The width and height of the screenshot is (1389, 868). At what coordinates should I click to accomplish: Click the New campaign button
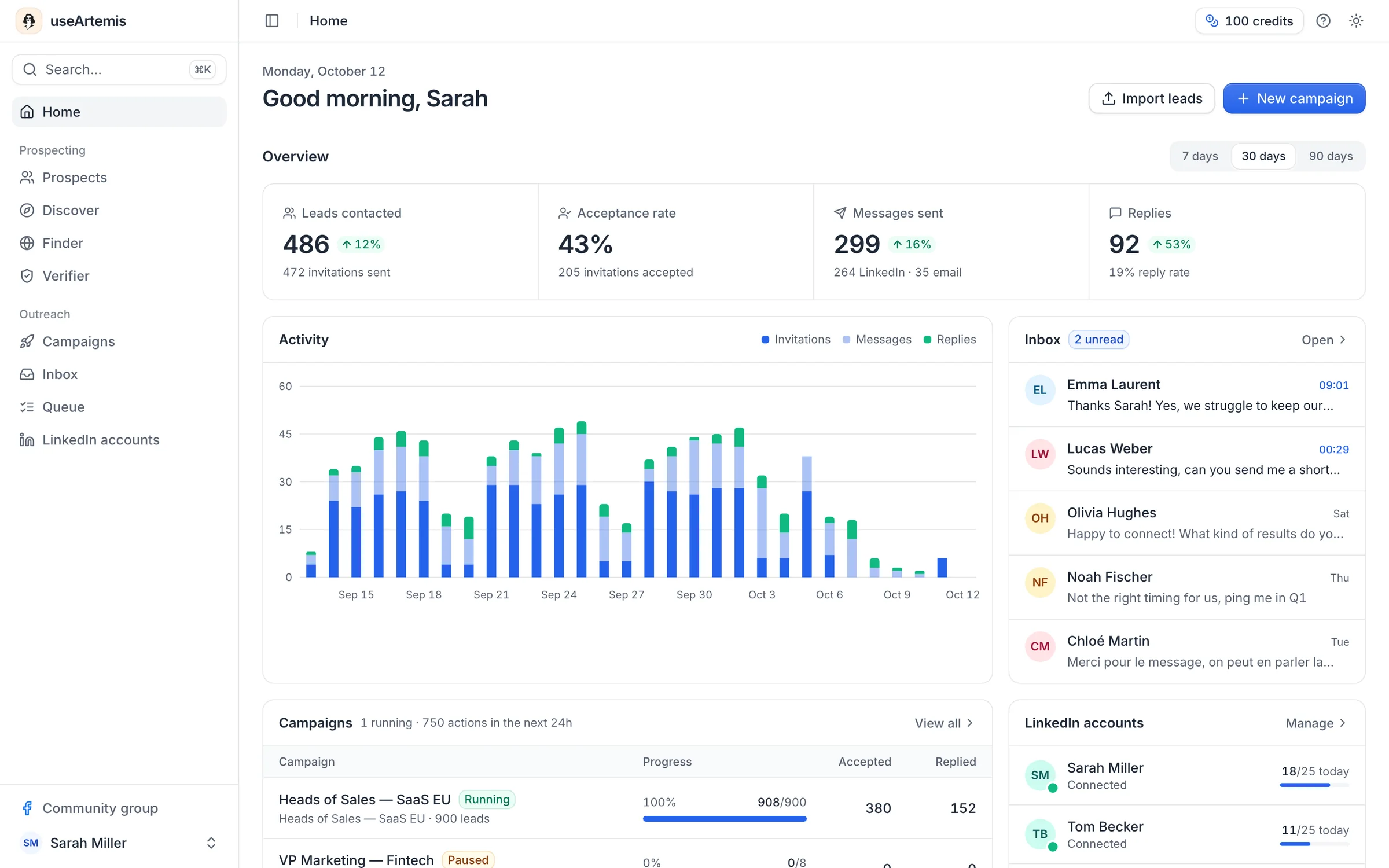(x=1294, y=98)
